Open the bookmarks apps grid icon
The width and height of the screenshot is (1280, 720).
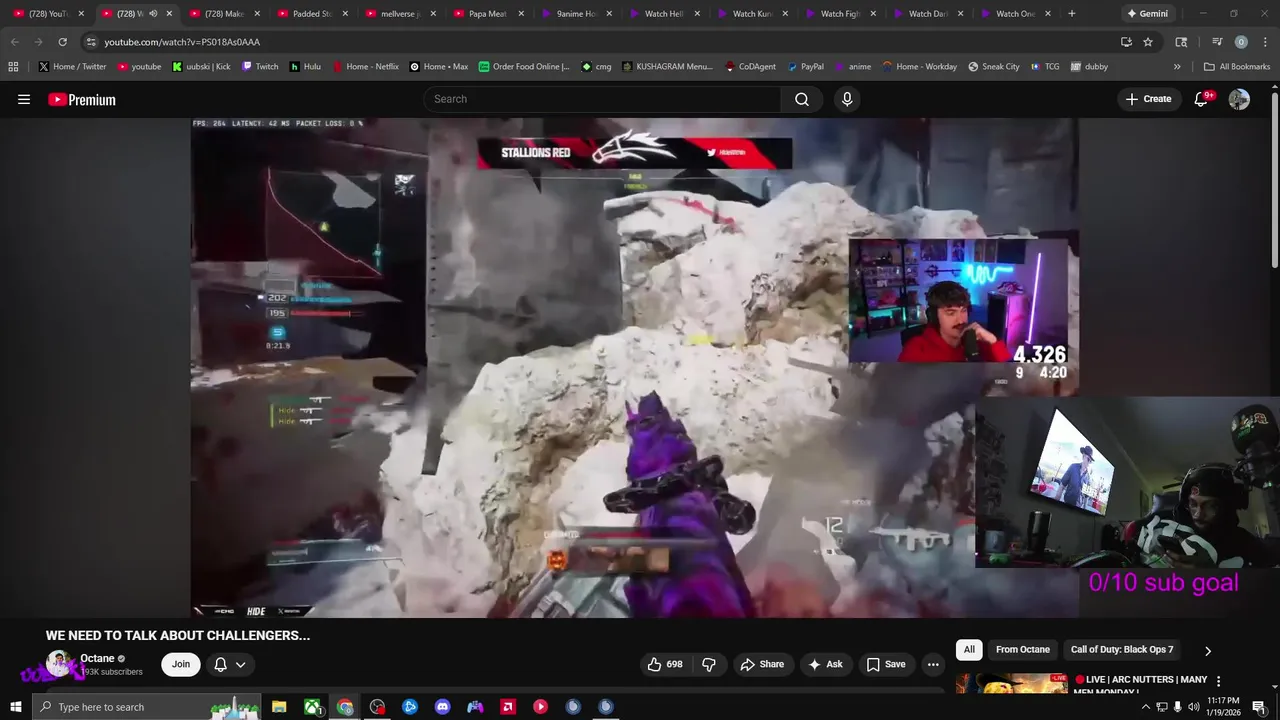tap(13, 67)
